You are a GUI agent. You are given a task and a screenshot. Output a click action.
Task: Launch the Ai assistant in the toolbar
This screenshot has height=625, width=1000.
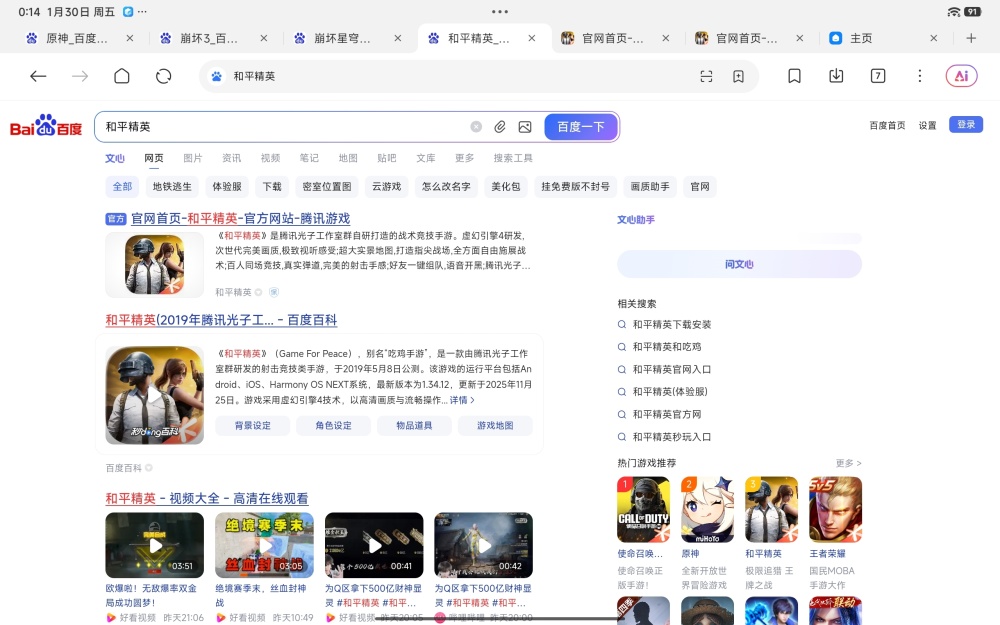pyautogui.click(x=961, y=75)
